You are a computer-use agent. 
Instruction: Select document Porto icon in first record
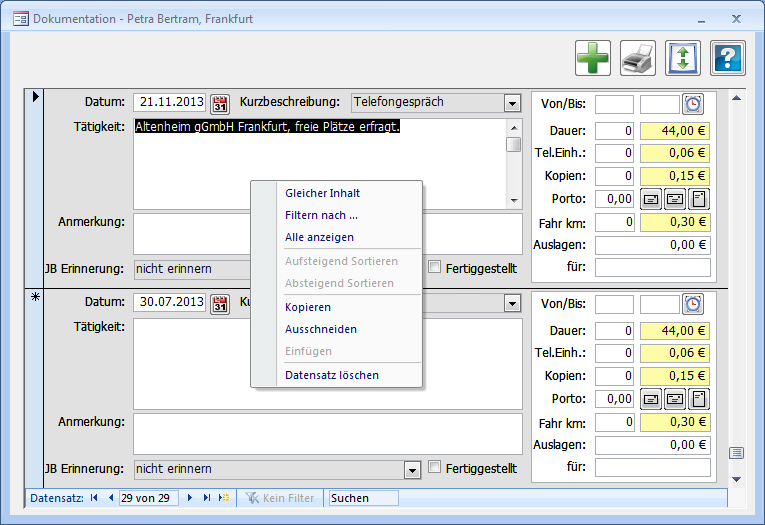[699, 199]
